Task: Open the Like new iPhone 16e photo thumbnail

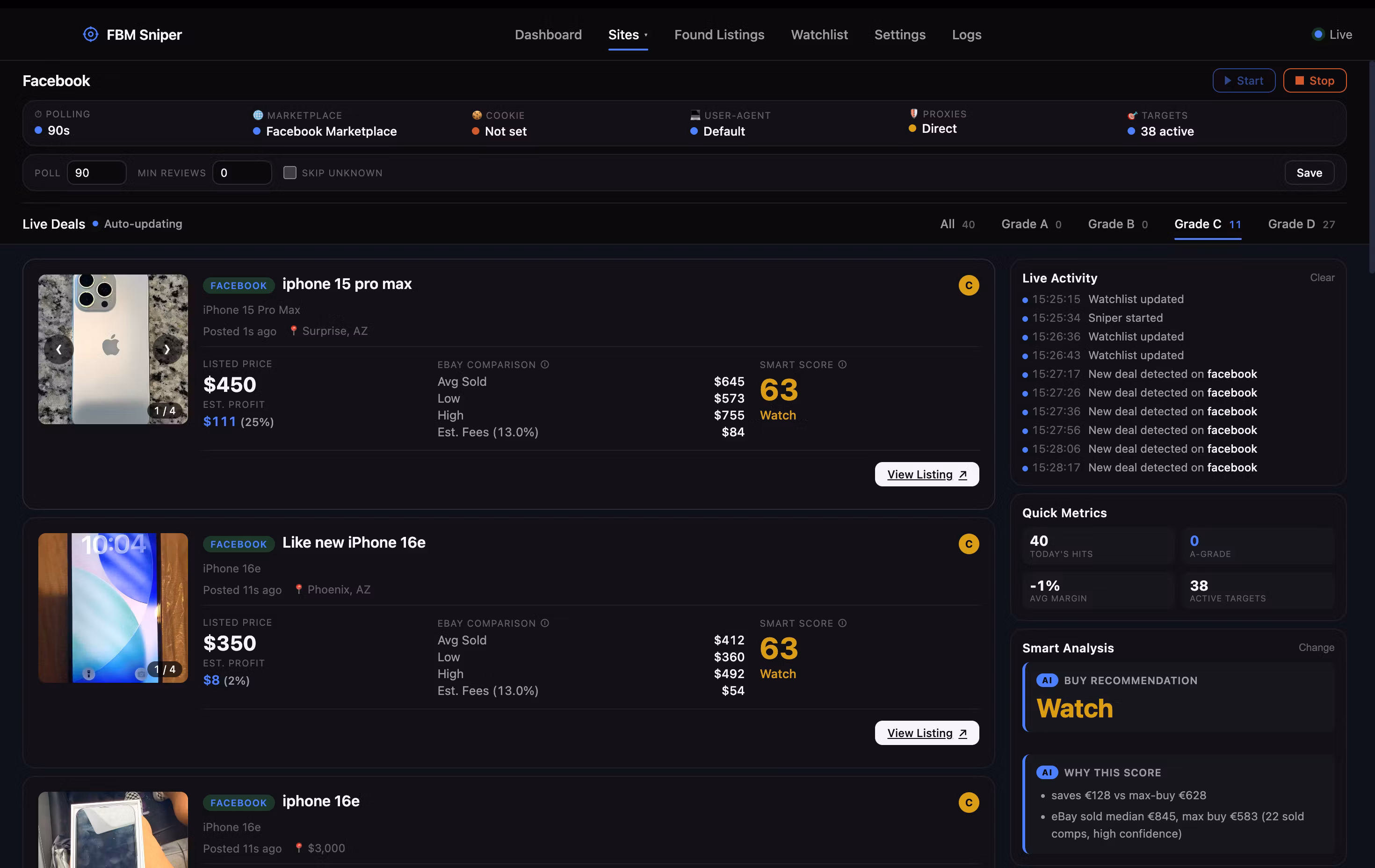Action: [113, 608]
